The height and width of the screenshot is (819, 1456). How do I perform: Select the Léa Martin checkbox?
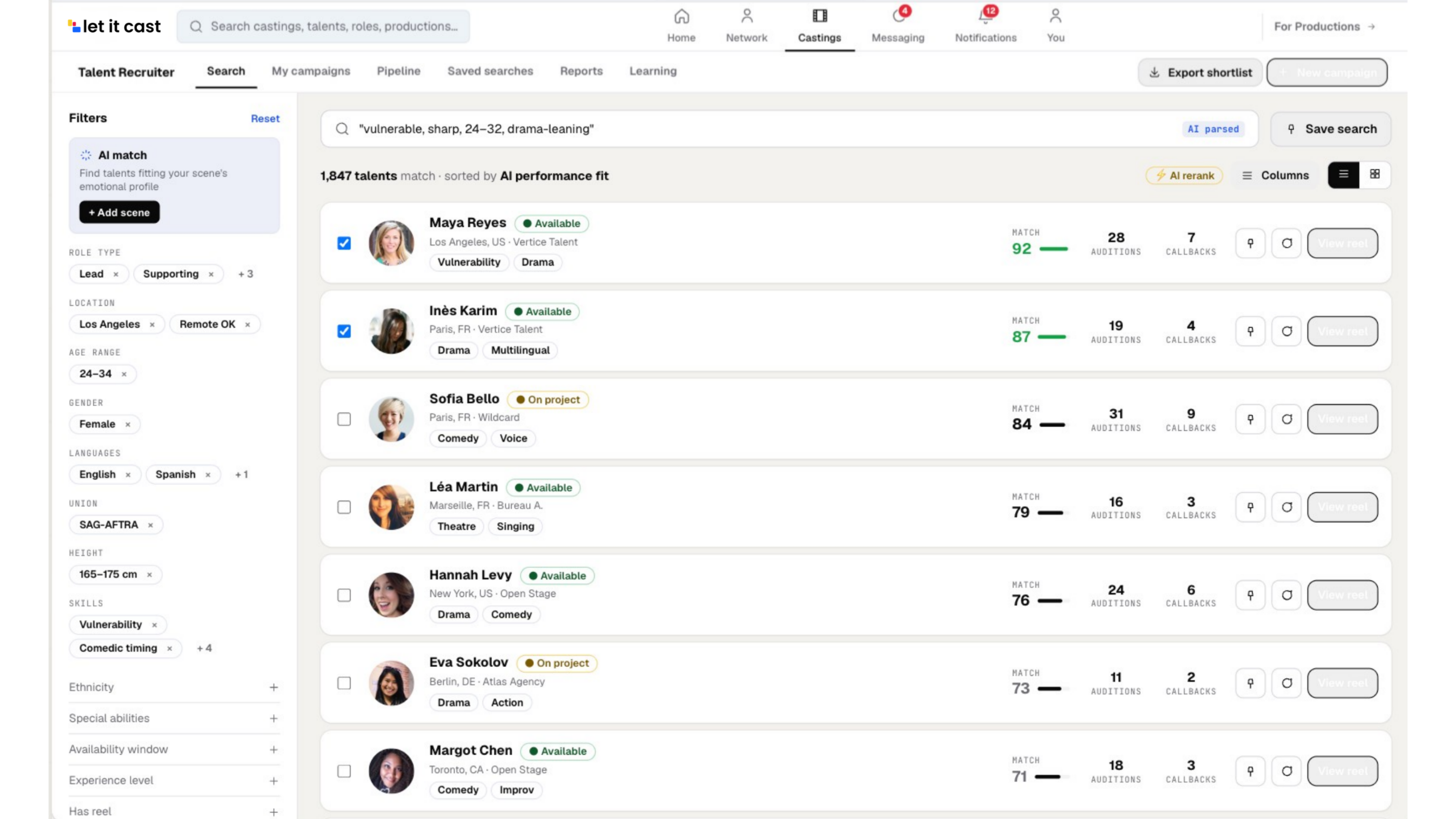343,507
